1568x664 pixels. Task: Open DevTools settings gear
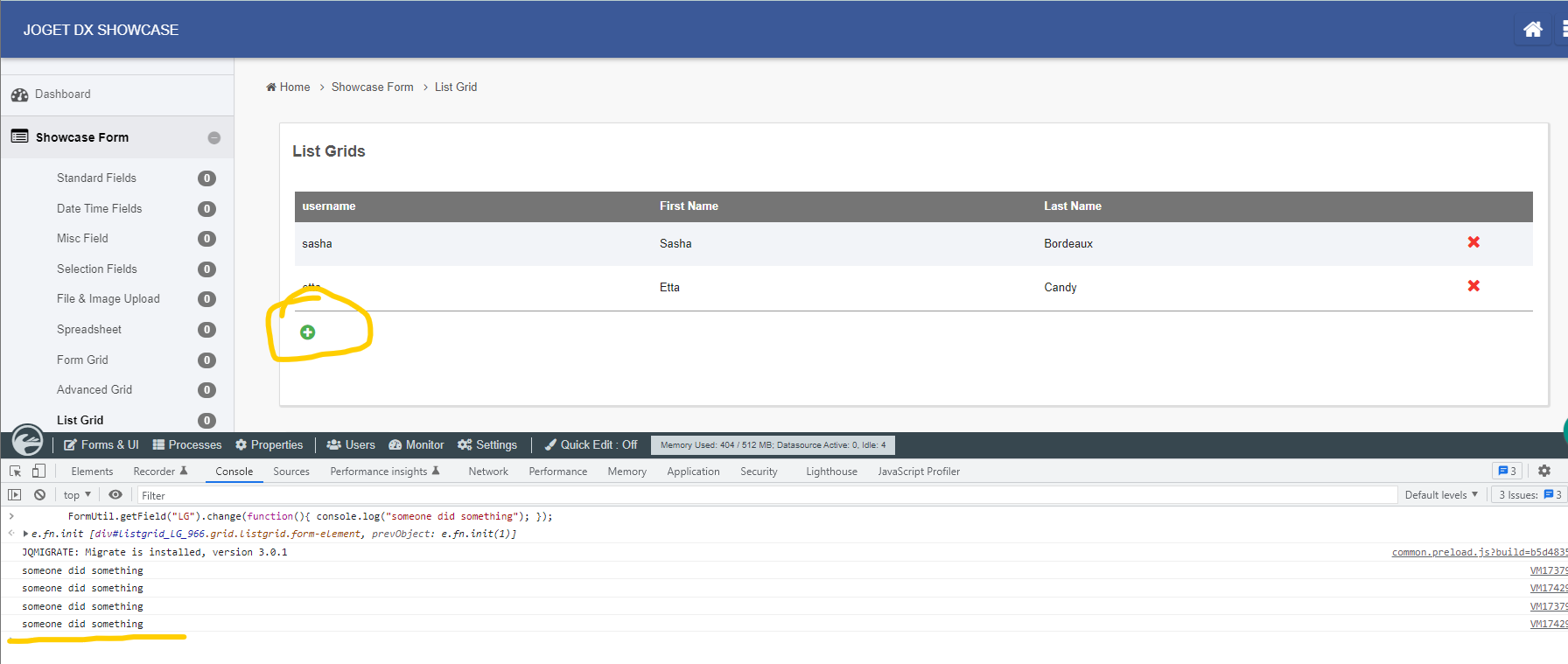(1544, 471)
